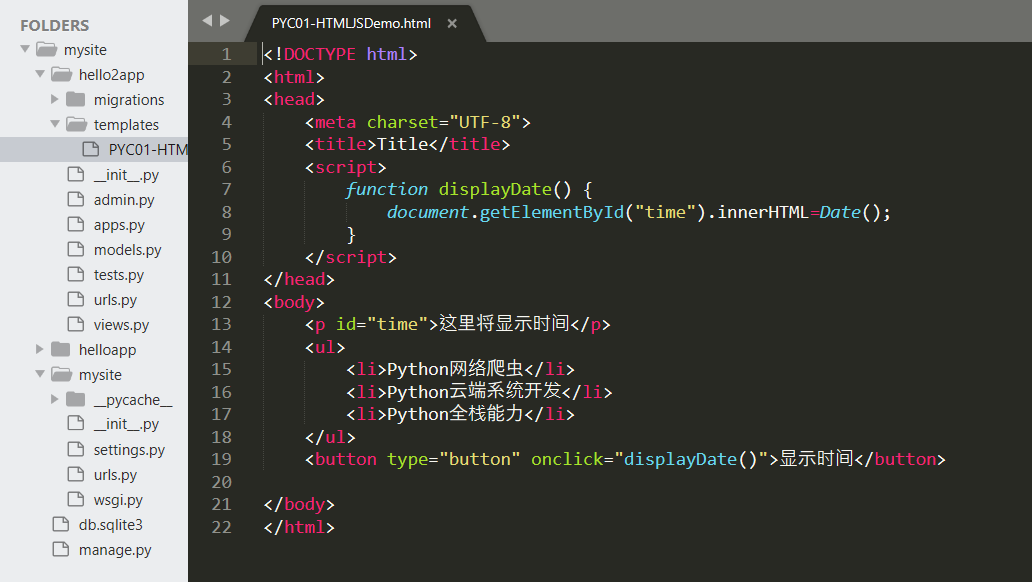Expand the helloapp folder
The image size is (1032, 582).
pyautogui.click(x=40, y=349)
